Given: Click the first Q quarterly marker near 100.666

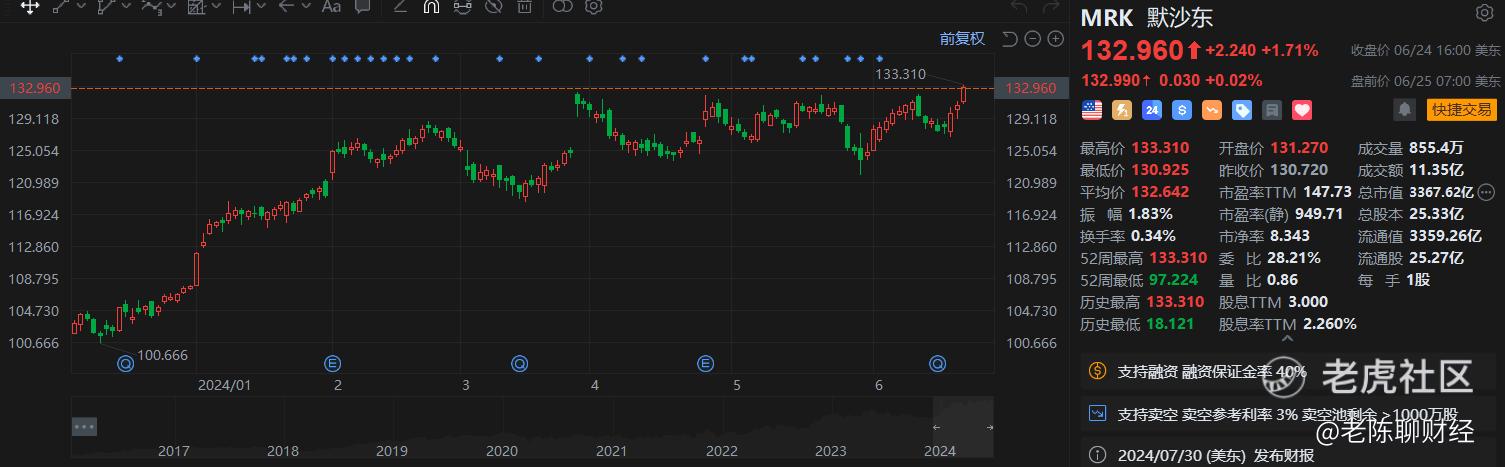Looking at the screenshot, I should pyautogui.click(x=126, y=362).
